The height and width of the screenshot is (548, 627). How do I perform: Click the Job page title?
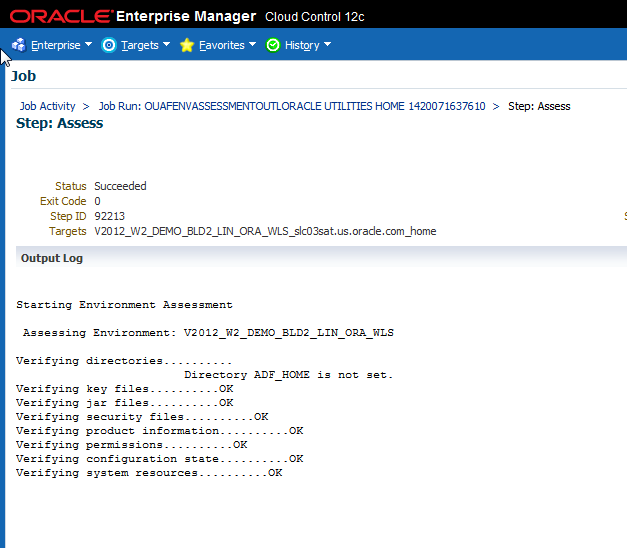(23, 76)
